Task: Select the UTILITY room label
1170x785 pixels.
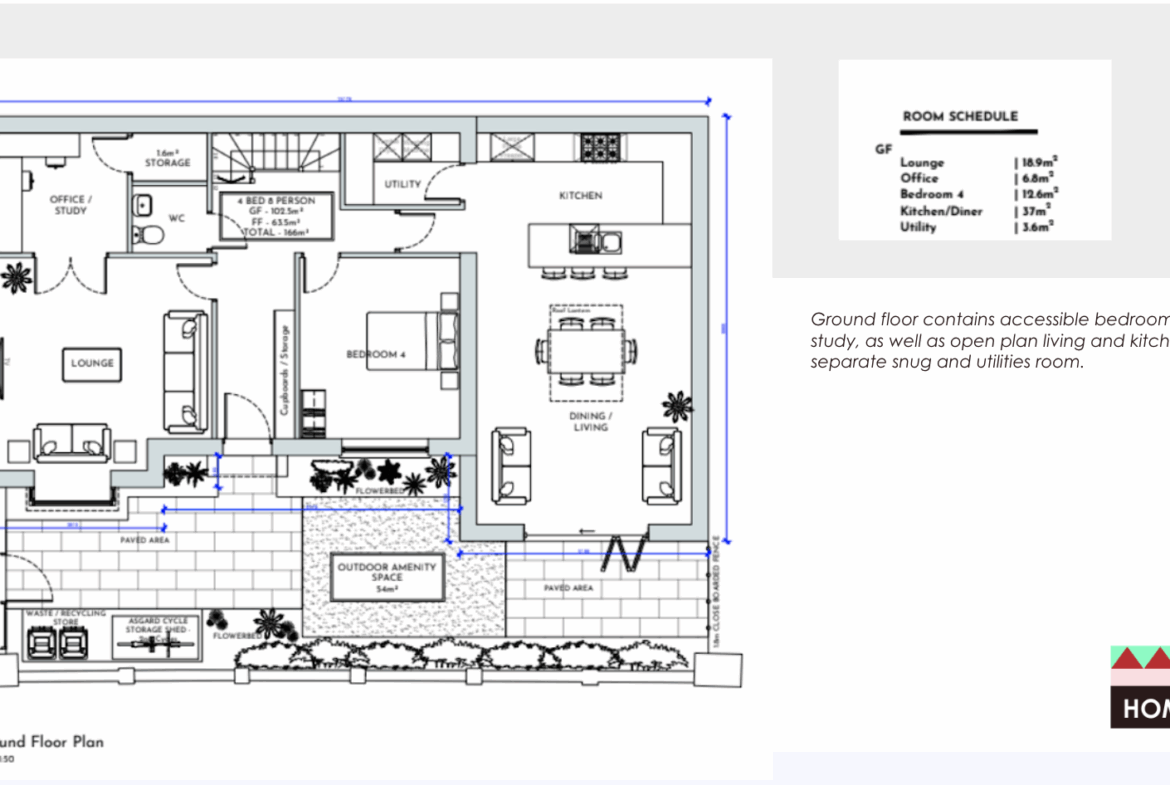Action: pyautogui.click(x=402, y=184)
